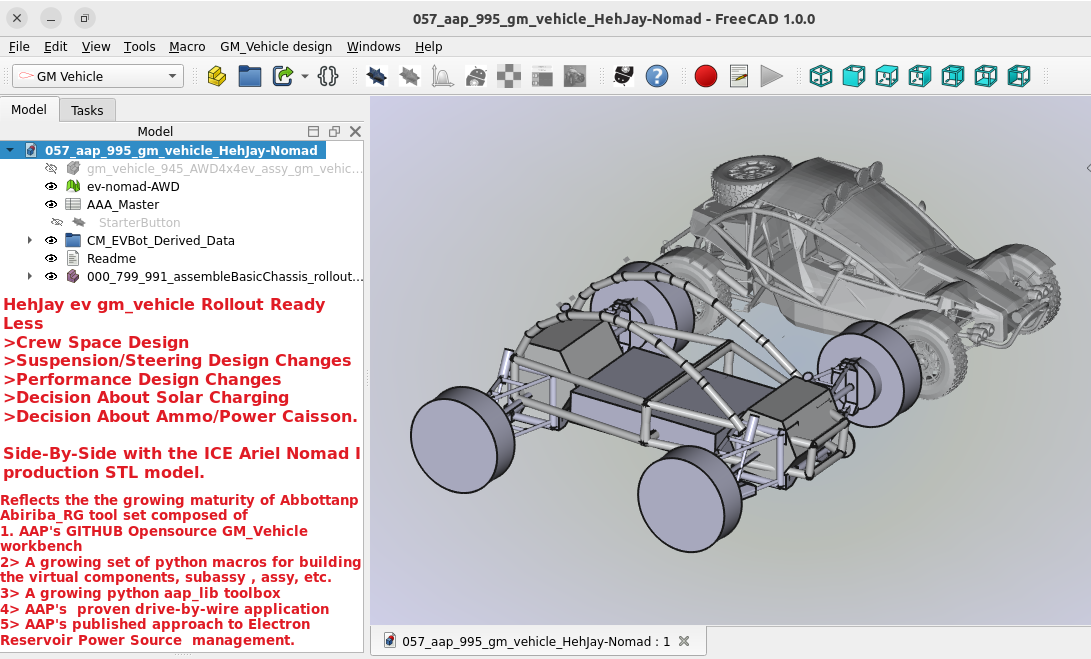The height and width of the screenshot is (659, 1091).
Task: Select the Readme item in the tree
Action: 111,258
